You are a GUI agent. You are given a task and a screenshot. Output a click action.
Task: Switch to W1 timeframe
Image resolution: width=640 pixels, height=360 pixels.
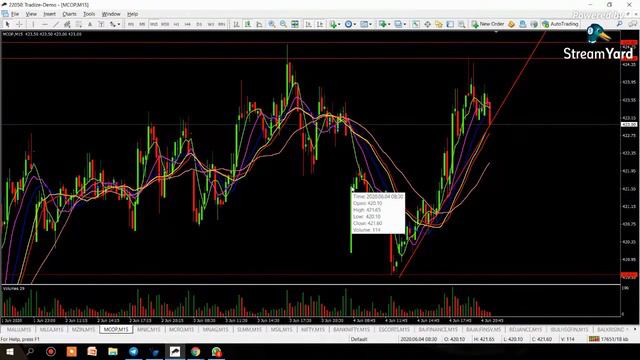(211, 24)
